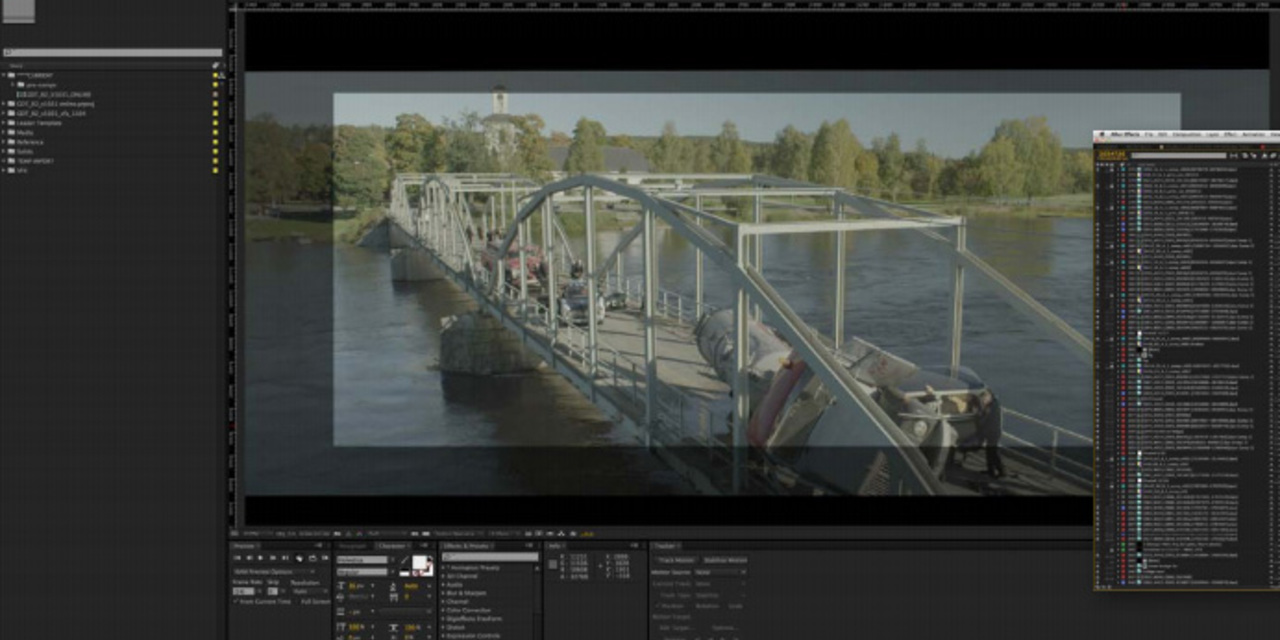The height and width of the screenshot is (640, 1280).
Task: Open the ****CURRENT folder icon
Action: [x=12, y=75]
